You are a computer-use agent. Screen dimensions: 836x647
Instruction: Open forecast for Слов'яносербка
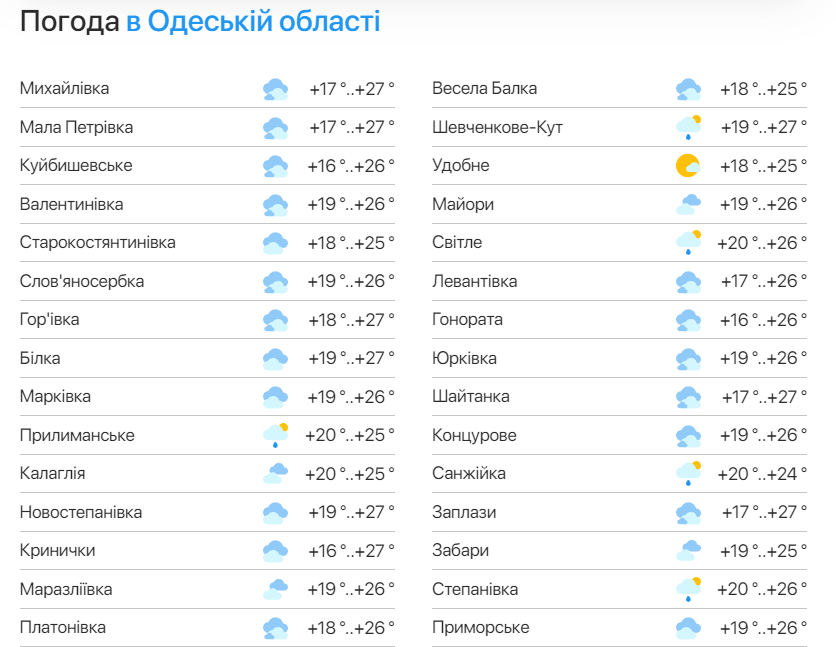click(82, 281)
